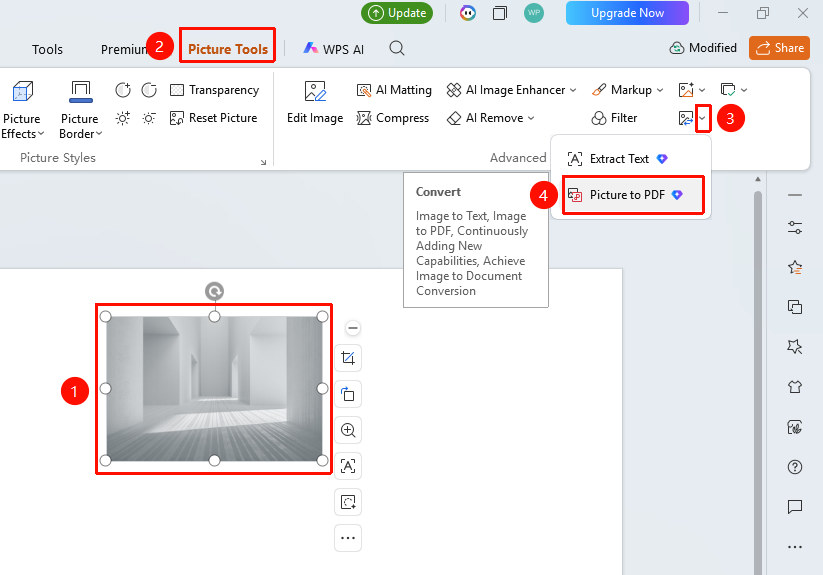
Task: Click Reset Picture
Action: tap(213, 118)
